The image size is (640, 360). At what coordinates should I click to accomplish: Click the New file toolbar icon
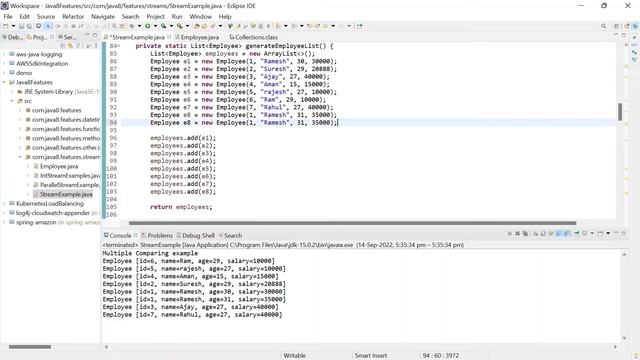[6, 26]
